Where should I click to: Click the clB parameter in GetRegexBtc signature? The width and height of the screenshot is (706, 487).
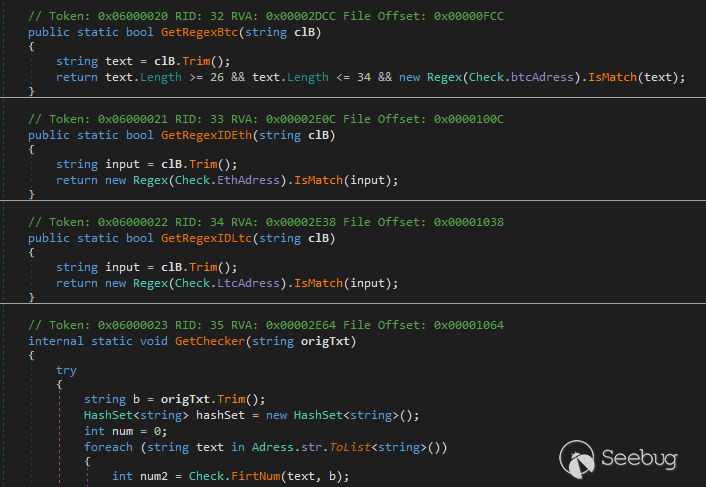click(x=304, y=32)
